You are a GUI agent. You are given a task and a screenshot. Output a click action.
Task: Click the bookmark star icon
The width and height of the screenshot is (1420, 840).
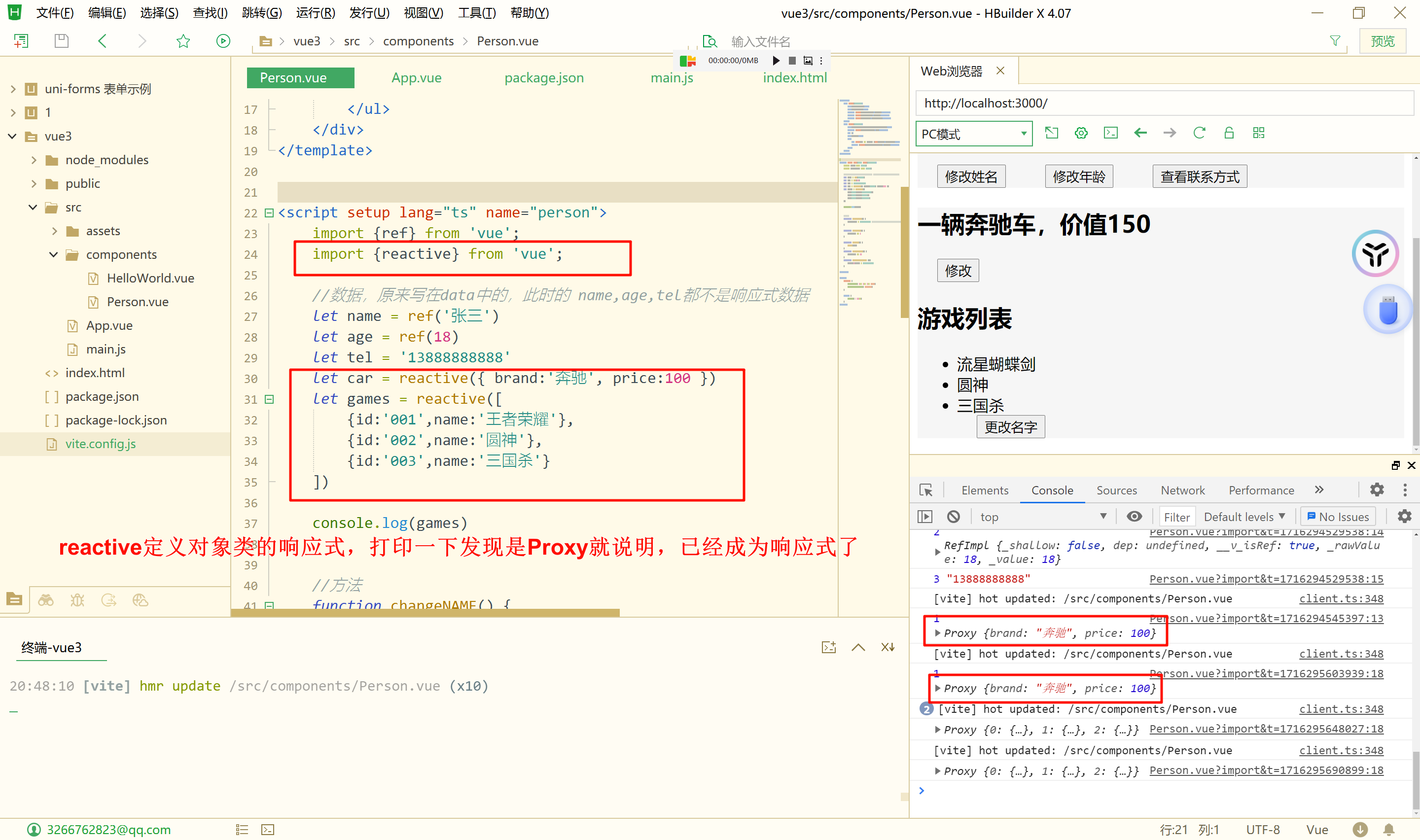183,41
